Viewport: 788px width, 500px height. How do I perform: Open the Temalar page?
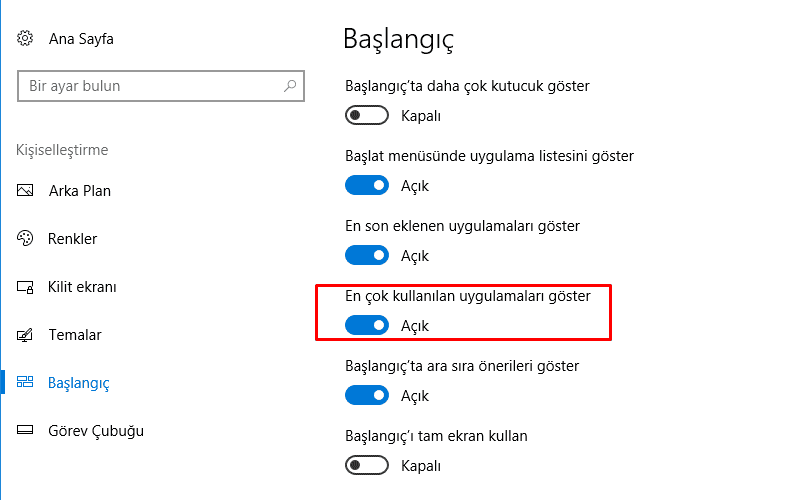pyautogui.click(x=75, y=335)
